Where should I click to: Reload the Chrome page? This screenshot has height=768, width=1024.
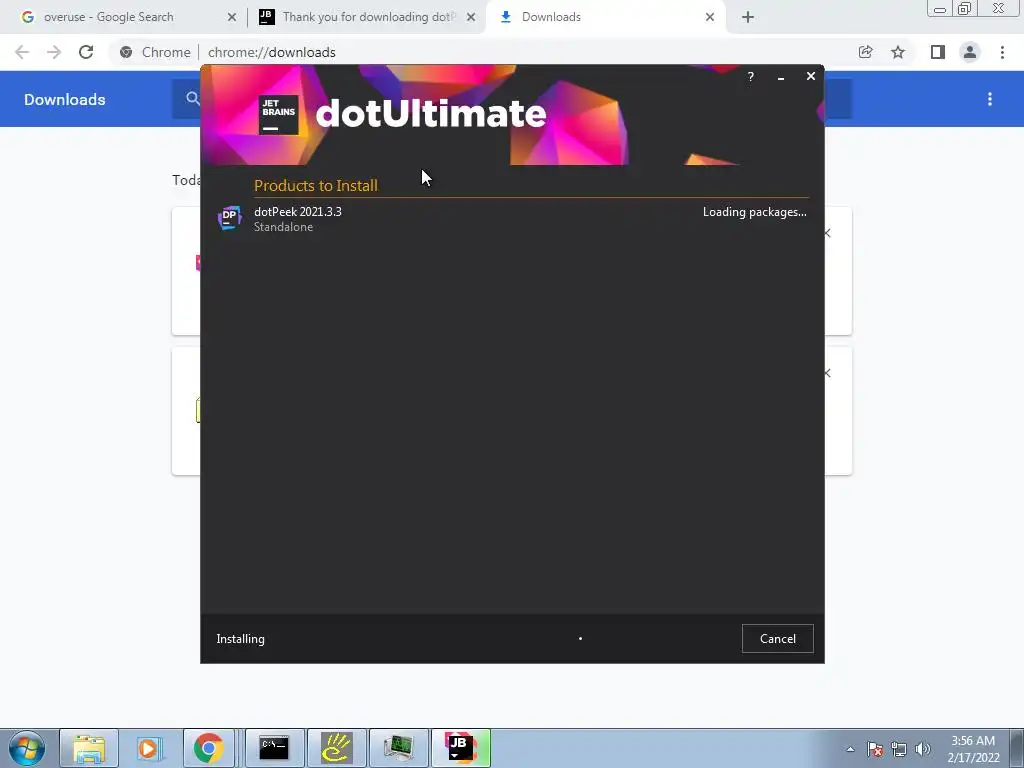click(86, 52)
